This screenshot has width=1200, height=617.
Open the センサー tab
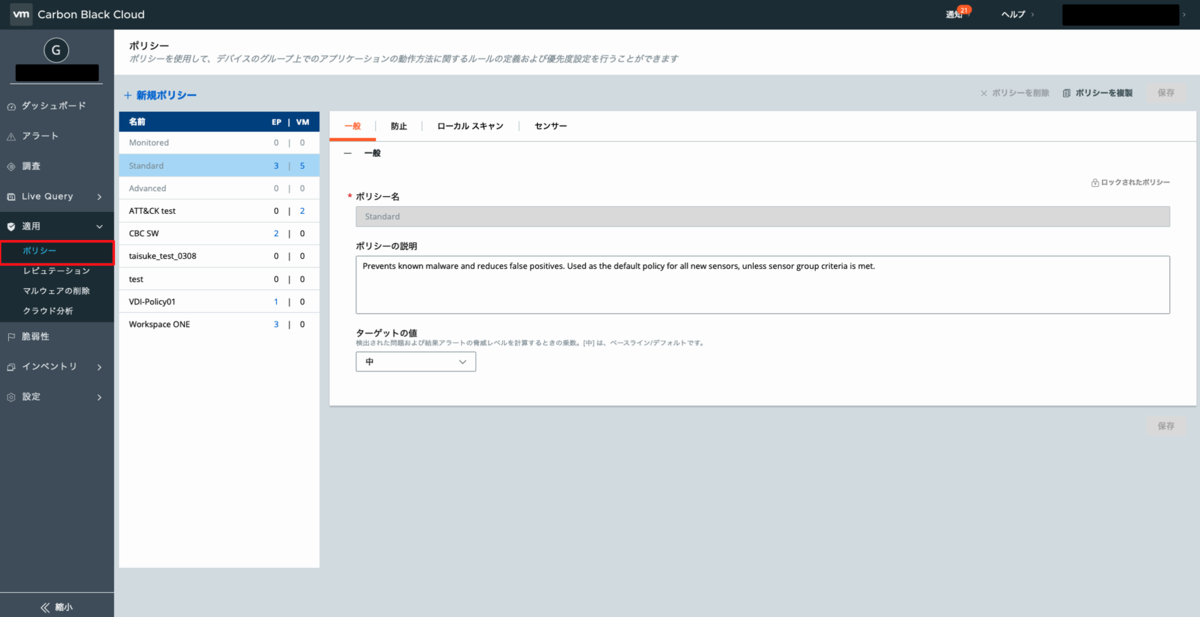tap(551, 126)
